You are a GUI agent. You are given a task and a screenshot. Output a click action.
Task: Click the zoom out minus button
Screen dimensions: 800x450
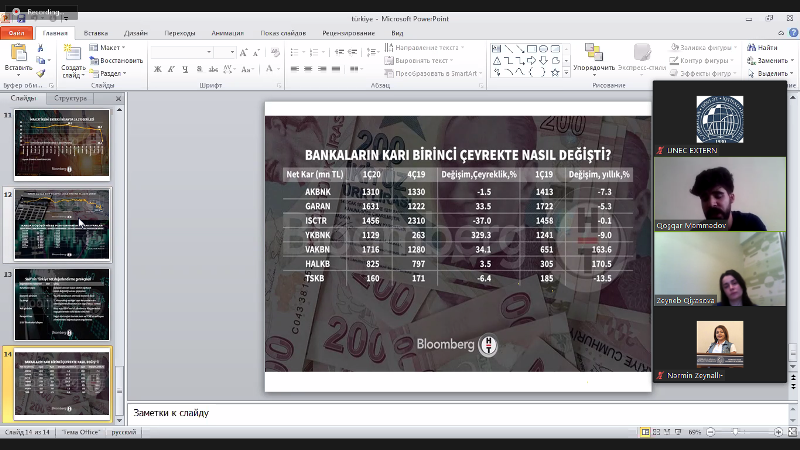point(711,432)
